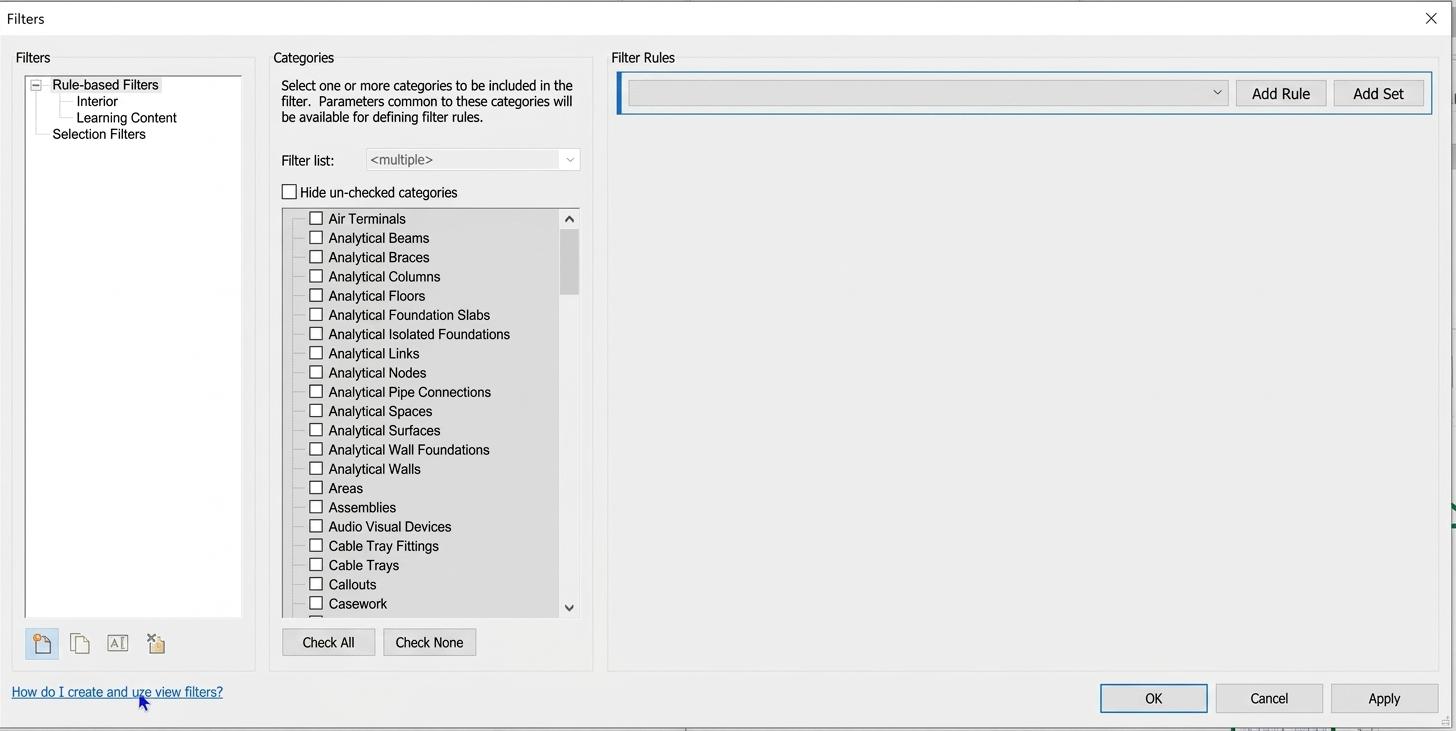Close the Filters dialog window

coord(1431,18)
